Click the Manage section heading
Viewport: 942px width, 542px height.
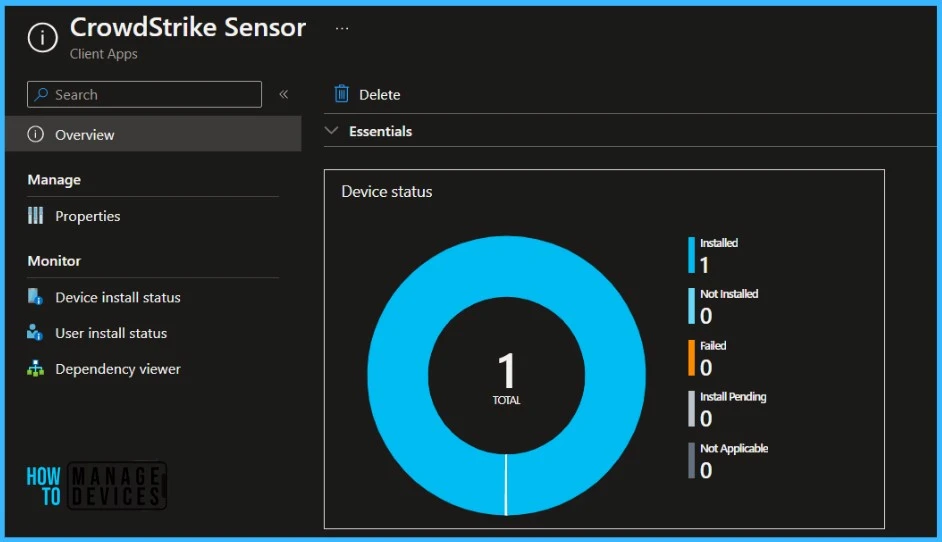[54, 180]
